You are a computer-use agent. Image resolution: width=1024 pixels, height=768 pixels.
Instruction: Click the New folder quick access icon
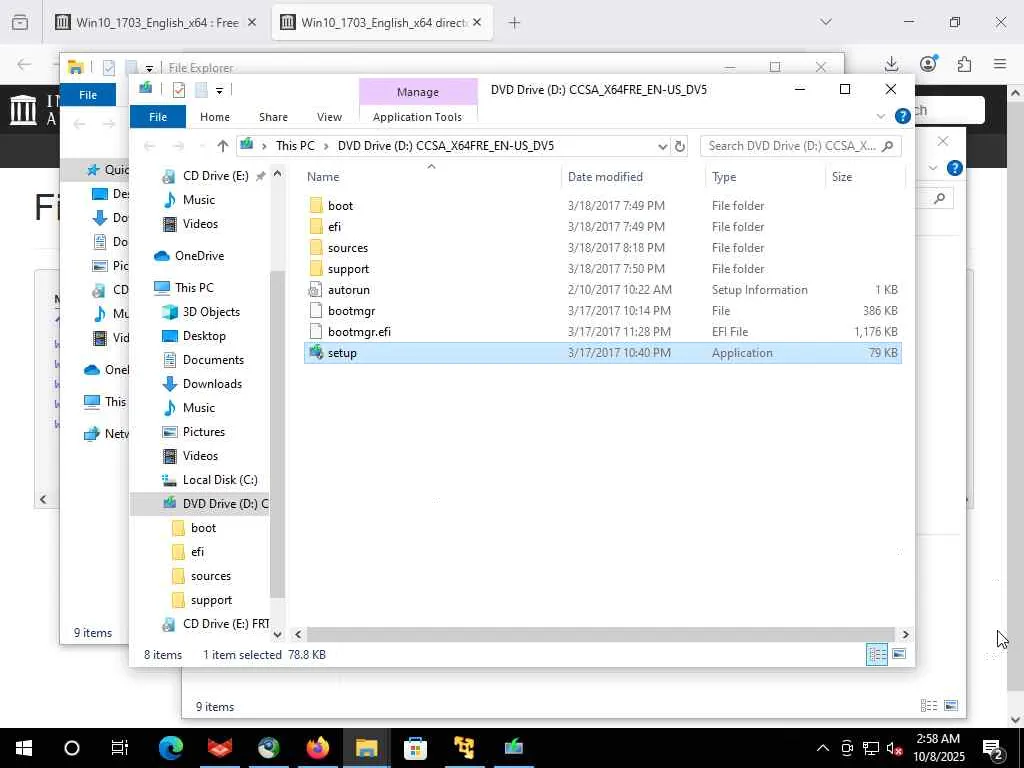(202, 89)
